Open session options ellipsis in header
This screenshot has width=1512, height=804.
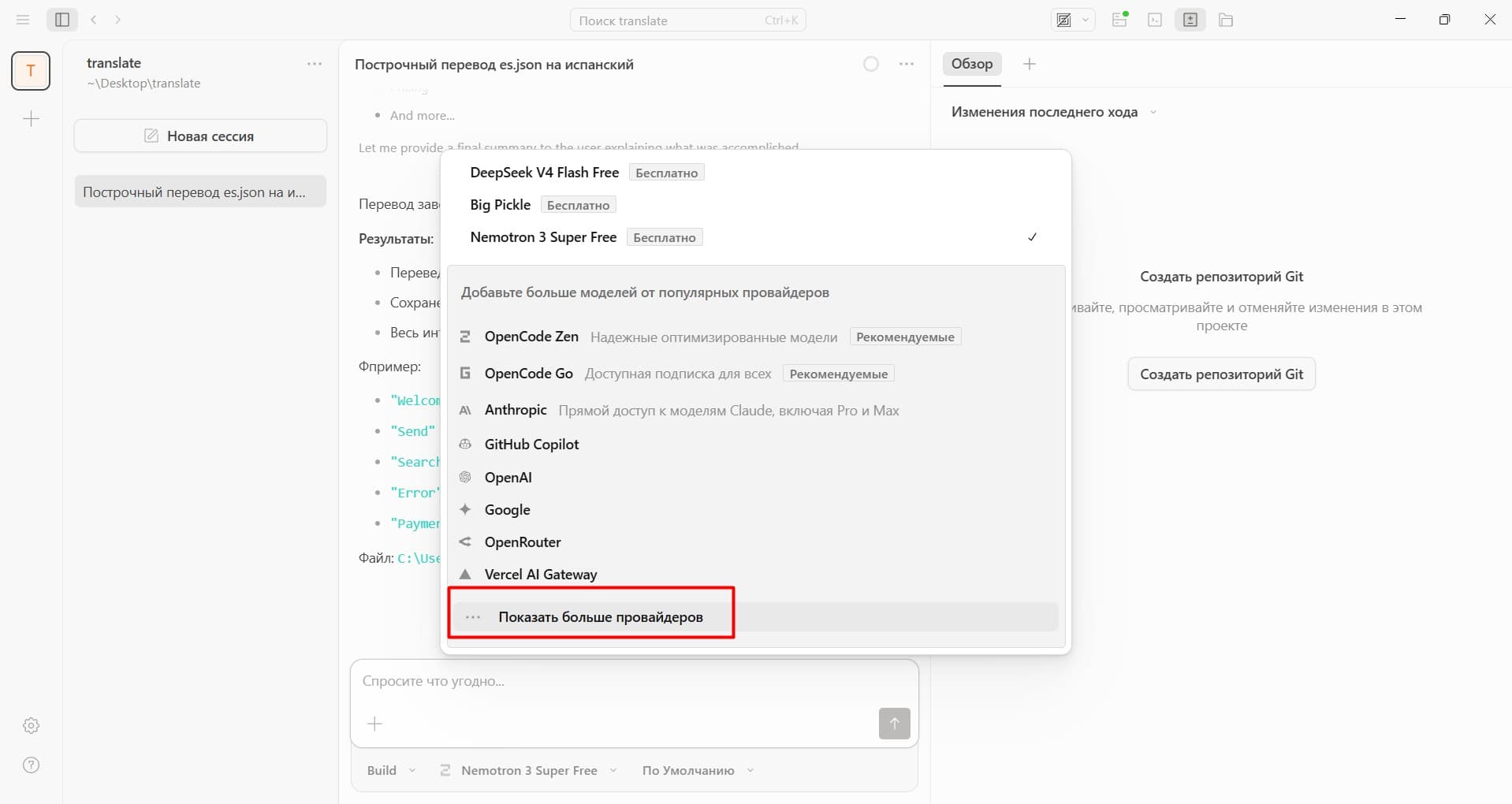(x=907, y=64)
